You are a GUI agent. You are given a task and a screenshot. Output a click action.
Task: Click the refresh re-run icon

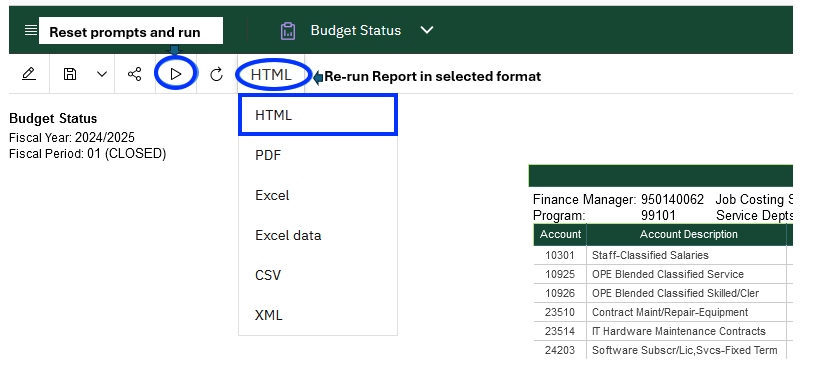pyautogui.click(x=216, y=75)
